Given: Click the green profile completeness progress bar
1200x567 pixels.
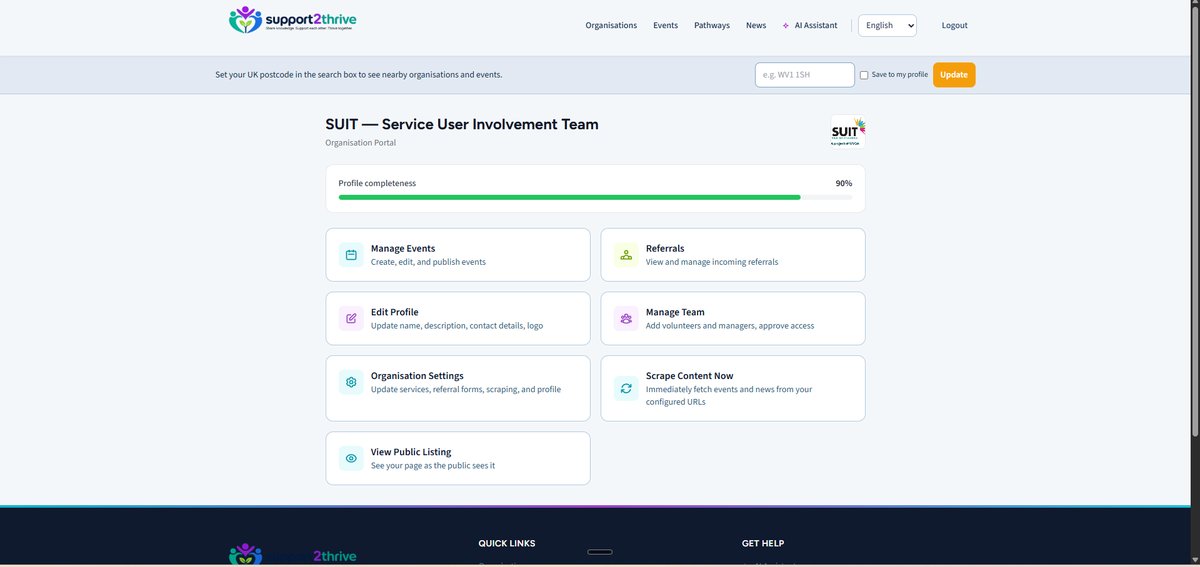Looking at the screenshot, I should tap(569, 197).
